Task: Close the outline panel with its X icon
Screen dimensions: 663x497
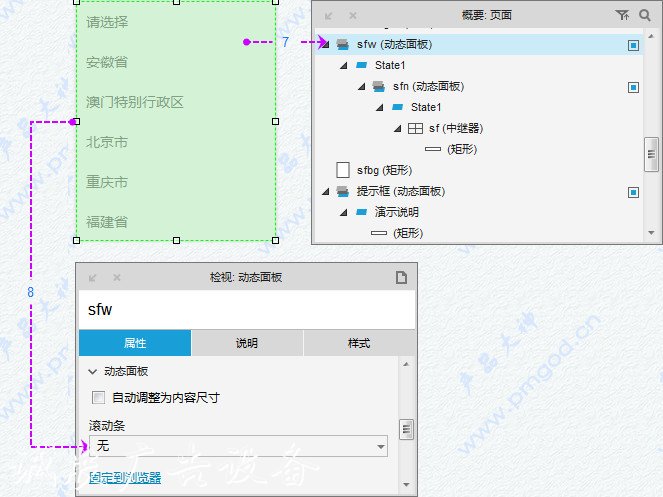Action: tap(353, 16)
